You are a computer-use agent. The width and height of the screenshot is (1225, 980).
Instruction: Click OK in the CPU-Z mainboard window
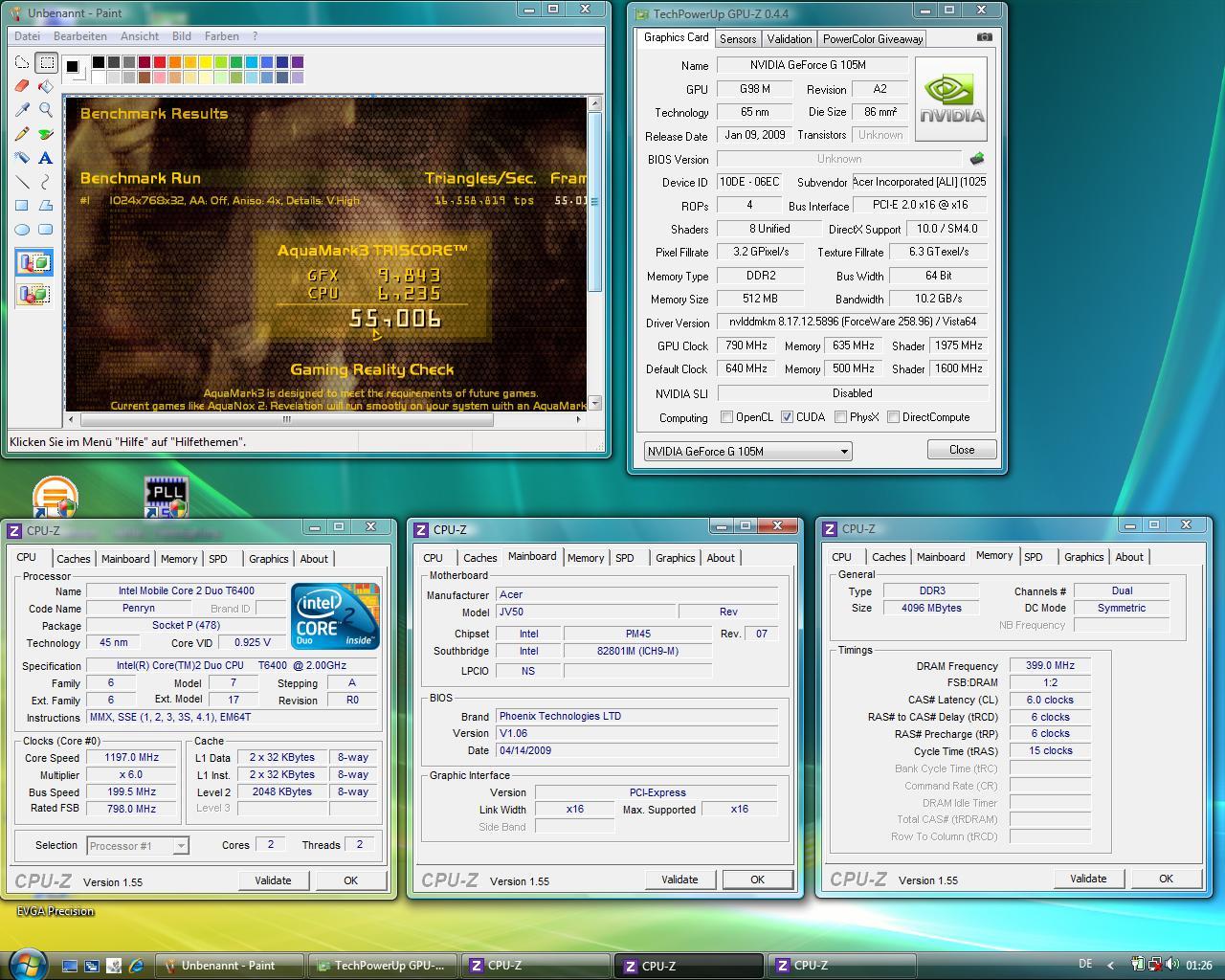(757, 880)
